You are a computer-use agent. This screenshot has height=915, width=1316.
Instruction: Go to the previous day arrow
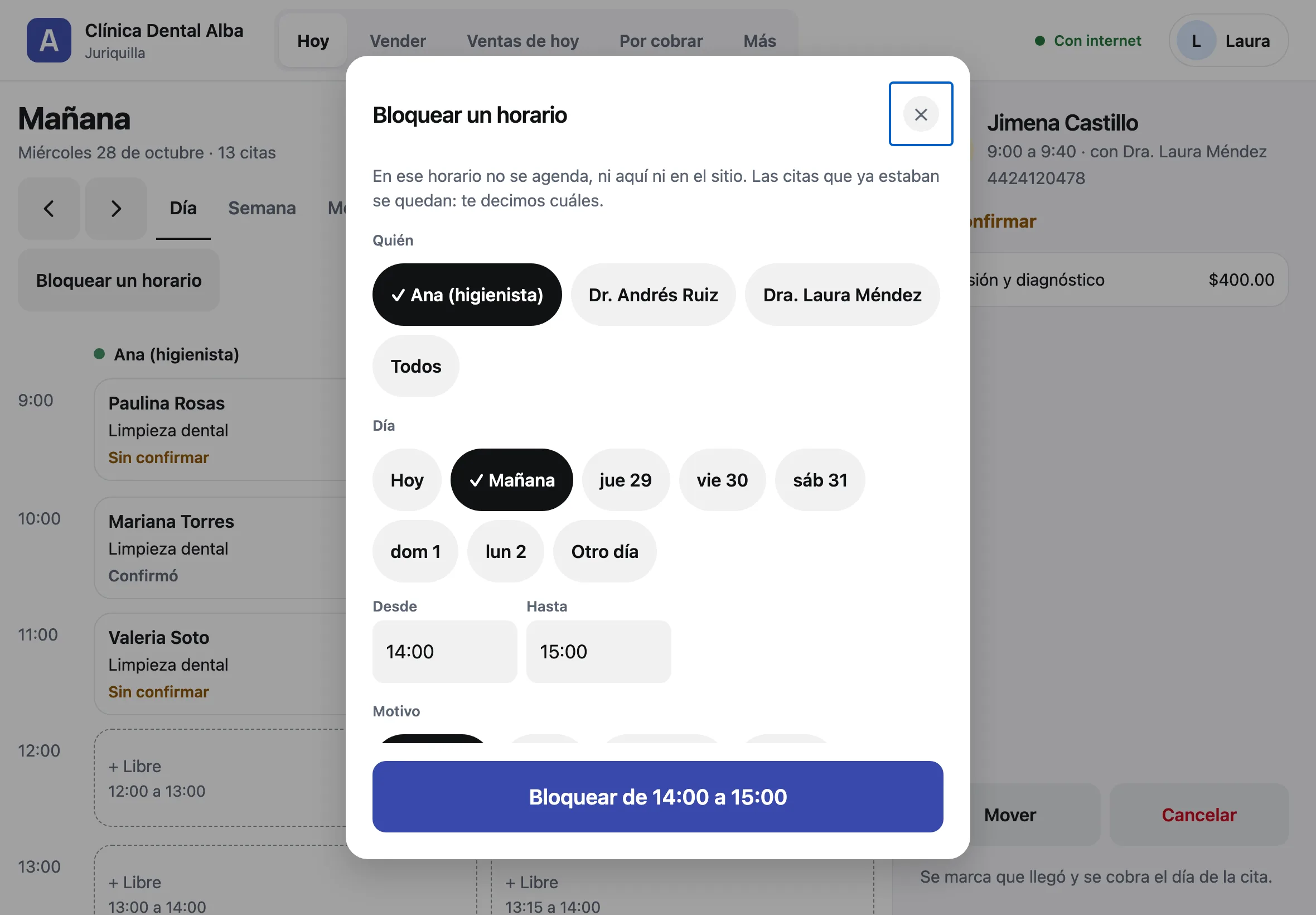[49, 208]
